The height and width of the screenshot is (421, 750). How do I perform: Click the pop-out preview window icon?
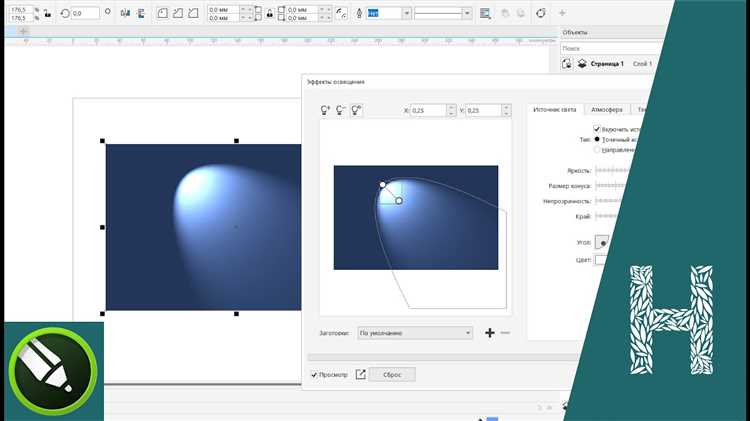(361, 375)
